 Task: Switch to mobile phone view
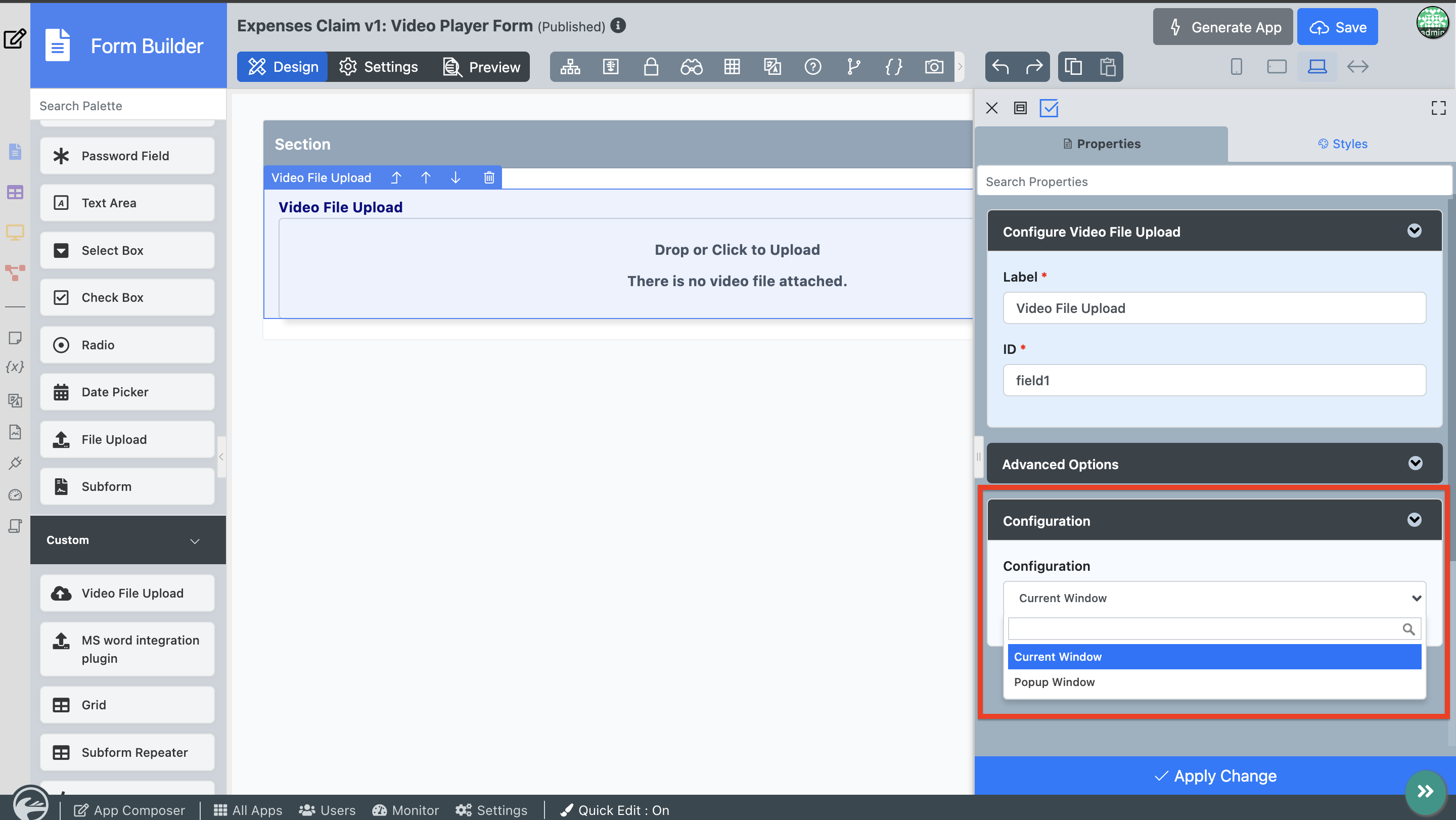pos(1236,67)
